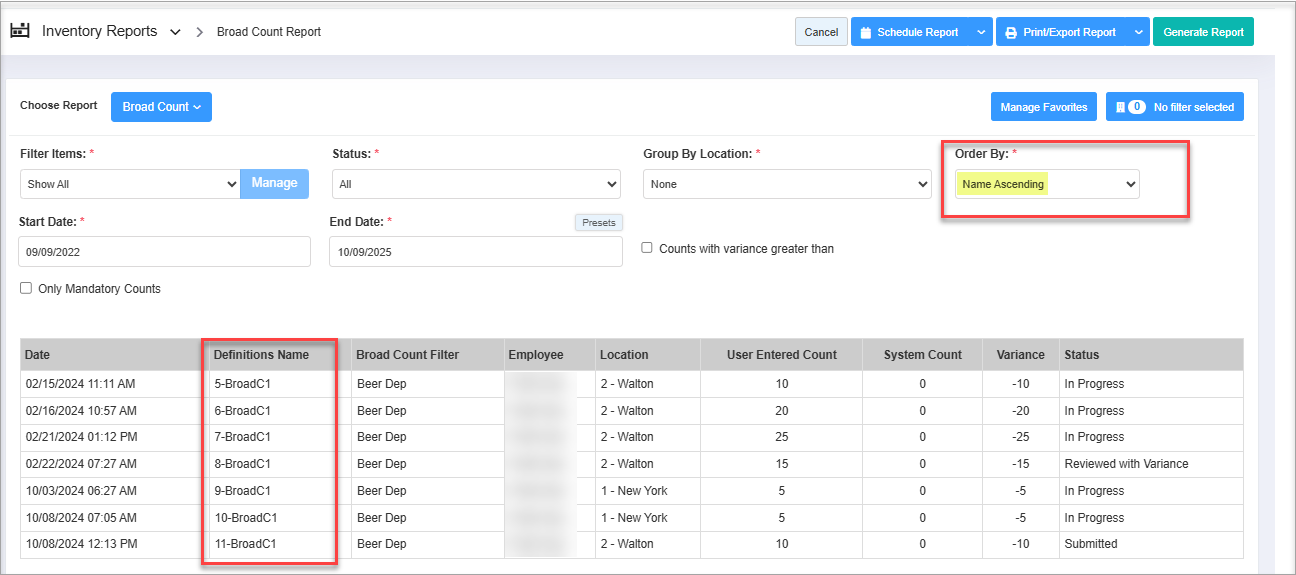Open the Order By dropdown
Viewport: 1296px width, 575px height.
coord(1046,184)
